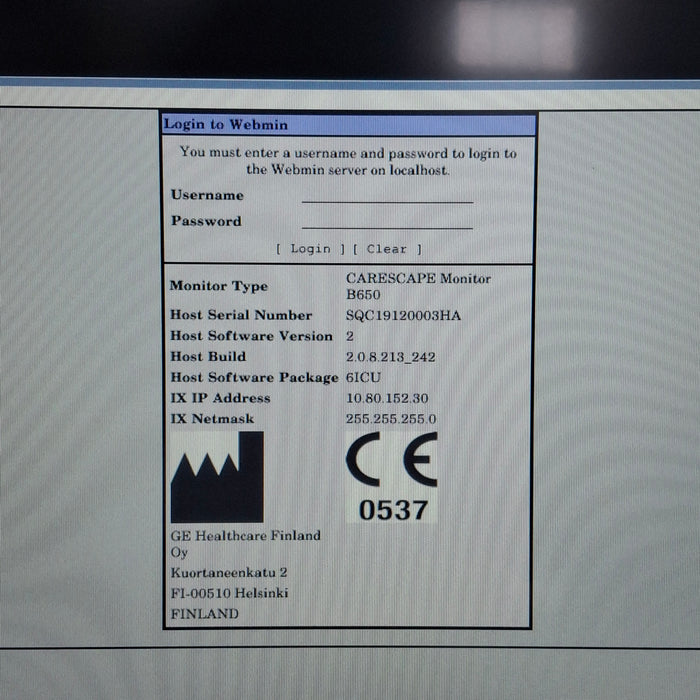Click the 'IX IP Address' label
700x700 pixels.
(221, 398)
